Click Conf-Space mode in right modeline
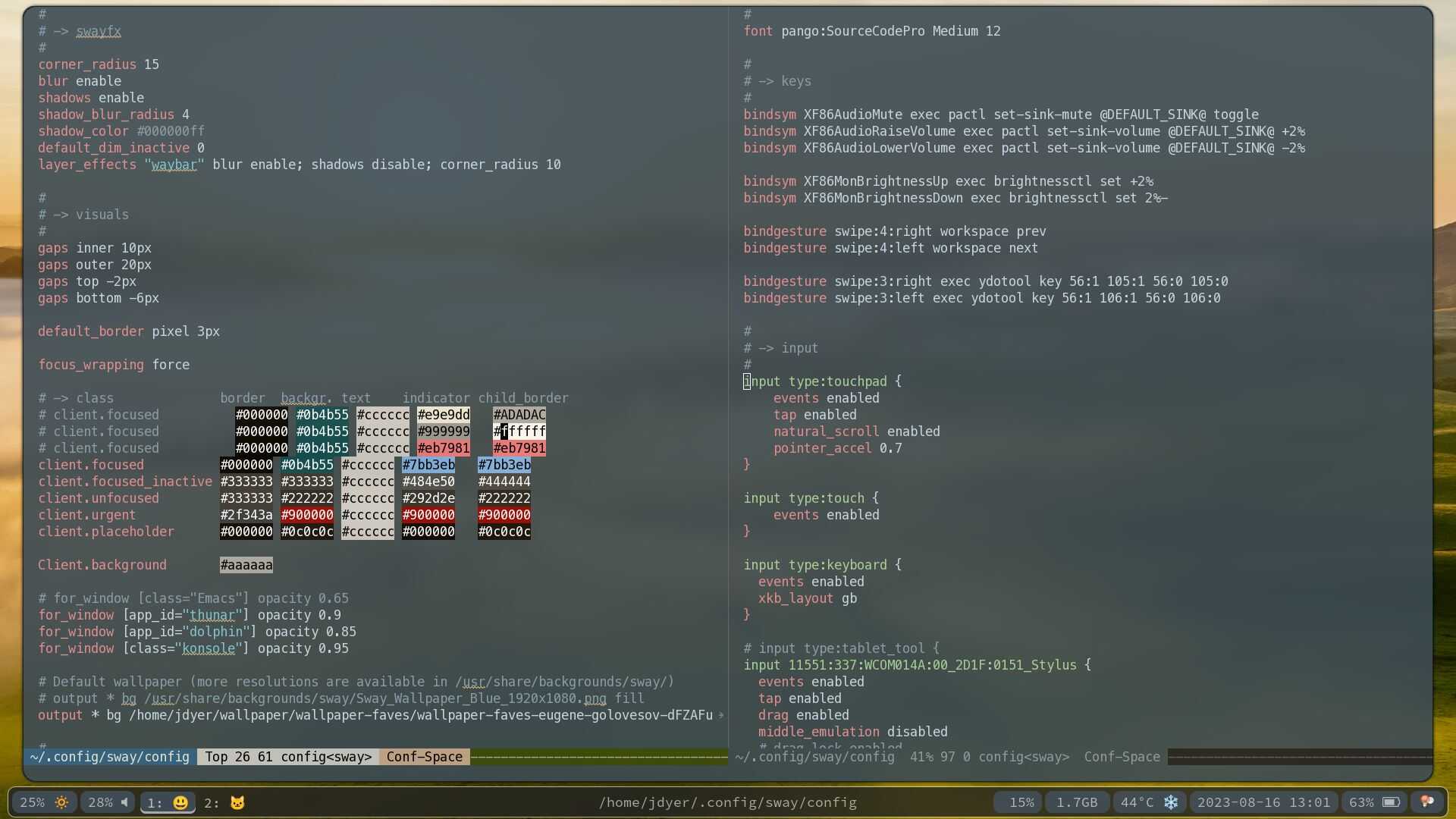This screenshot has height=819, width=1456. (x=1122, y=757)
